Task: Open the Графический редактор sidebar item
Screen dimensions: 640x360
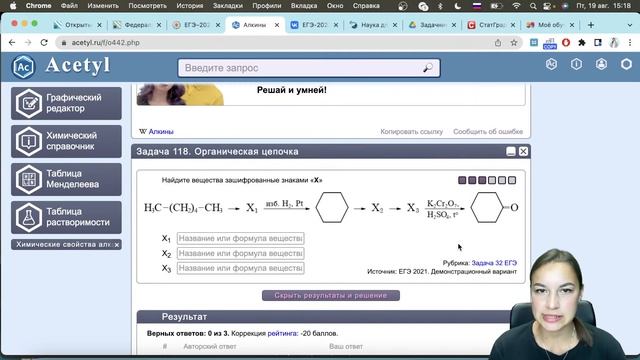Action: pos(66,103)
